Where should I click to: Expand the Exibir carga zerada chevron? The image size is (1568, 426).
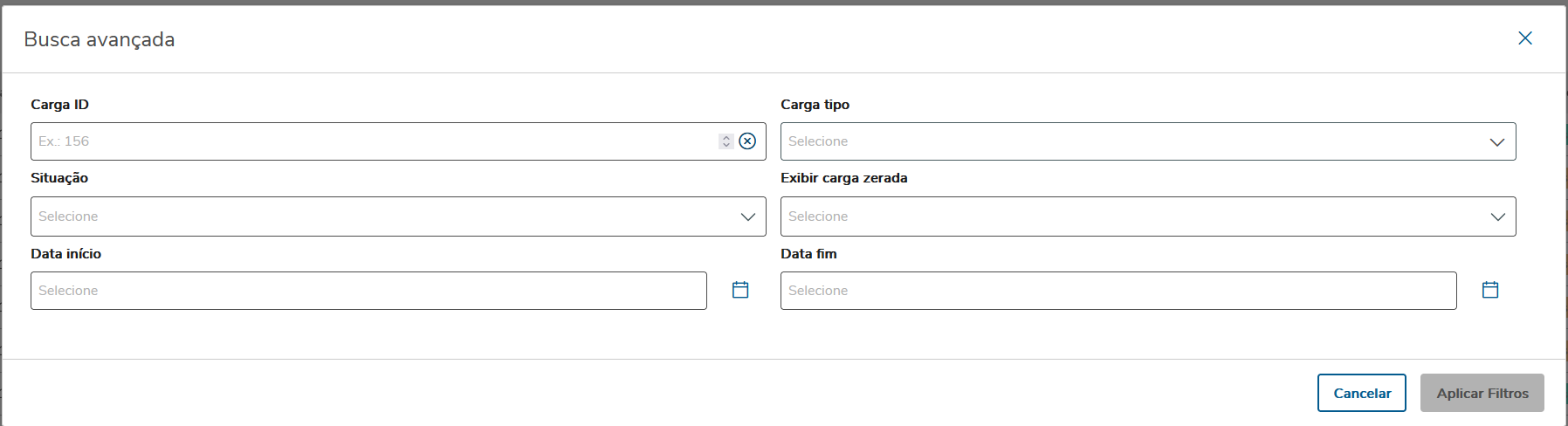[x=1497, y=216]
